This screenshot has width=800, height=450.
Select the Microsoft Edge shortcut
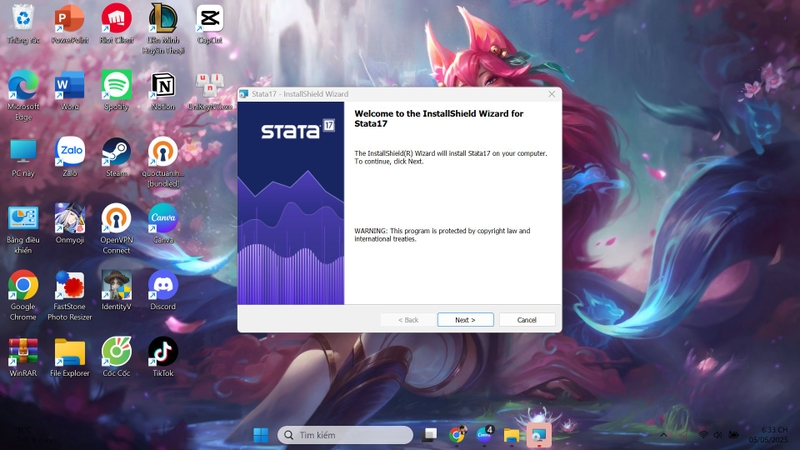coord(23,95)
